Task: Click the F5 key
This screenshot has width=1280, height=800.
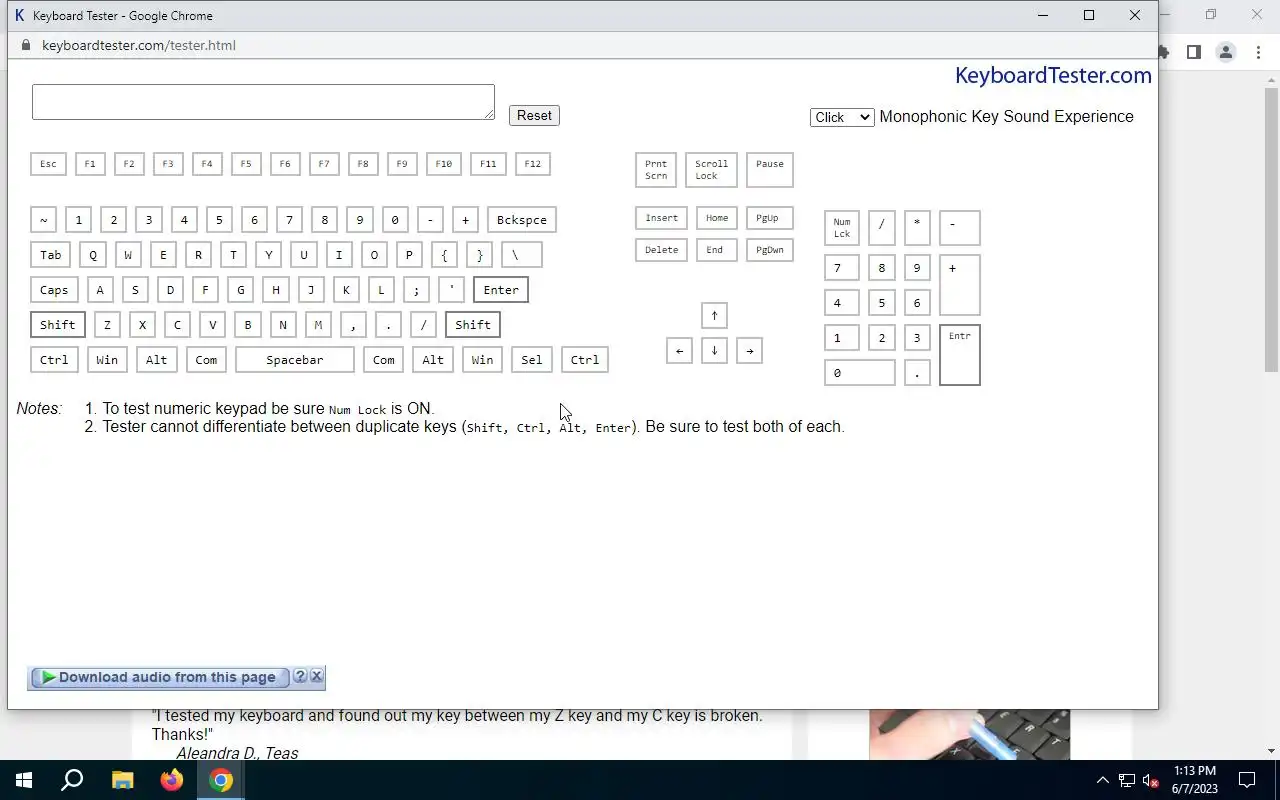Action: point(245,164)
